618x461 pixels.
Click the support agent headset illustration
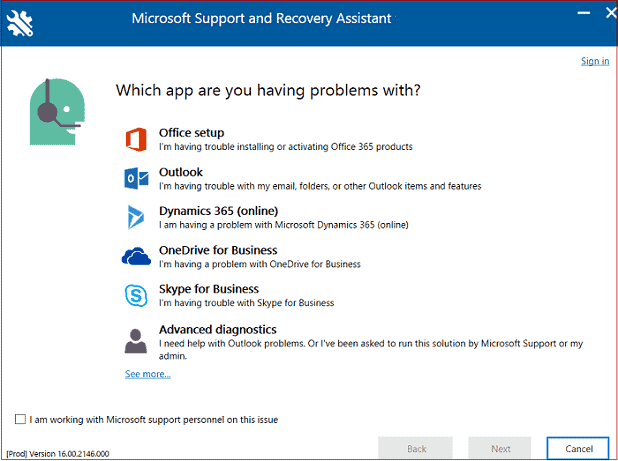coord(58,112)
